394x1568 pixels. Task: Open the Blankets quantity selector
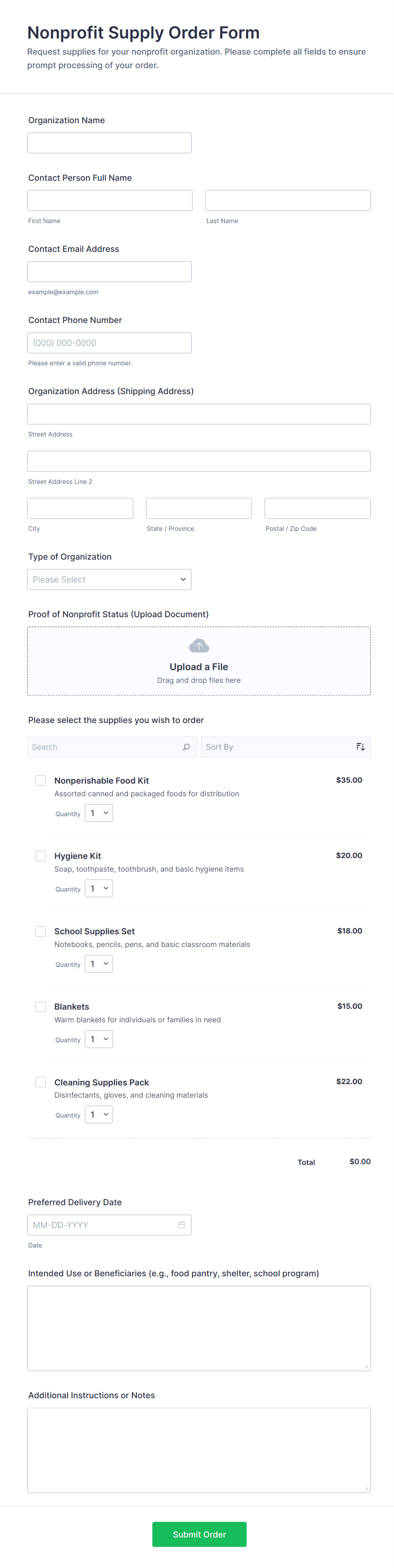point(99,1040)
